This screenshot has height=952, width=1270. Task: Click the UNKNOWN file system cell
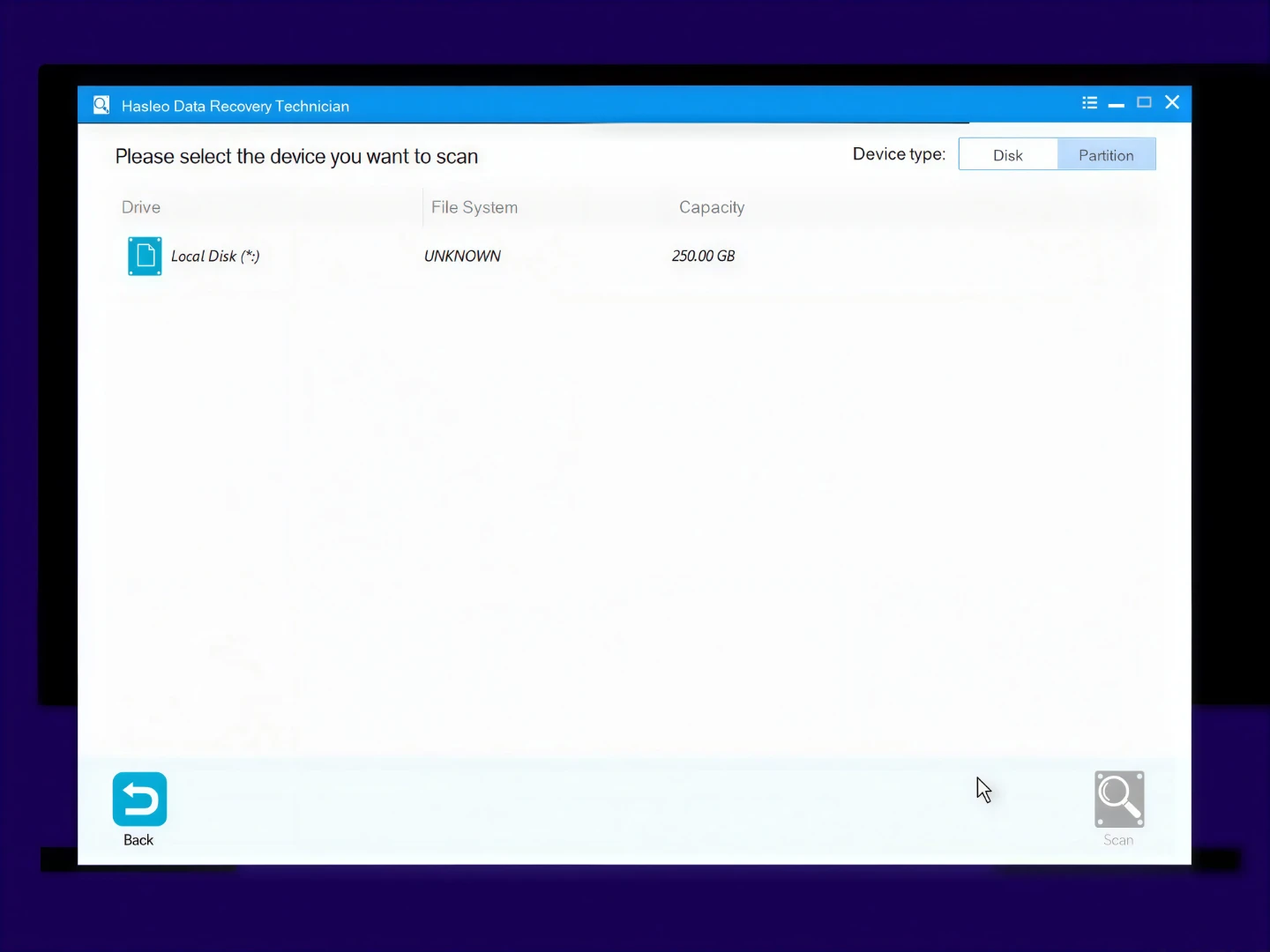point(462,256)
